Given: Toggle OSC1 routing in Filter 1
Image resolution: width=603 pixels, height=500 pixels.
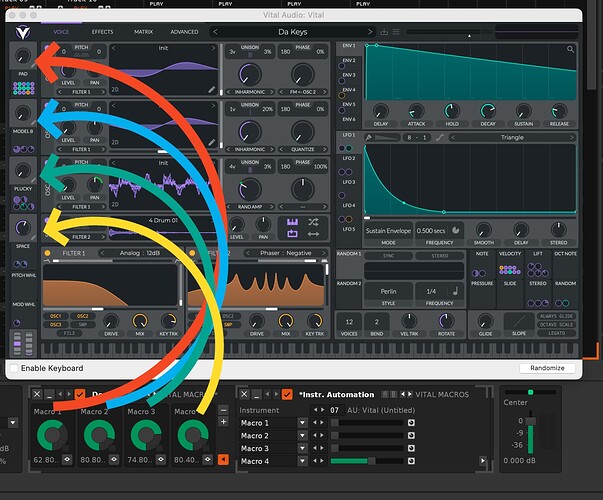Looking at the screenshot, I should (55, 316).
